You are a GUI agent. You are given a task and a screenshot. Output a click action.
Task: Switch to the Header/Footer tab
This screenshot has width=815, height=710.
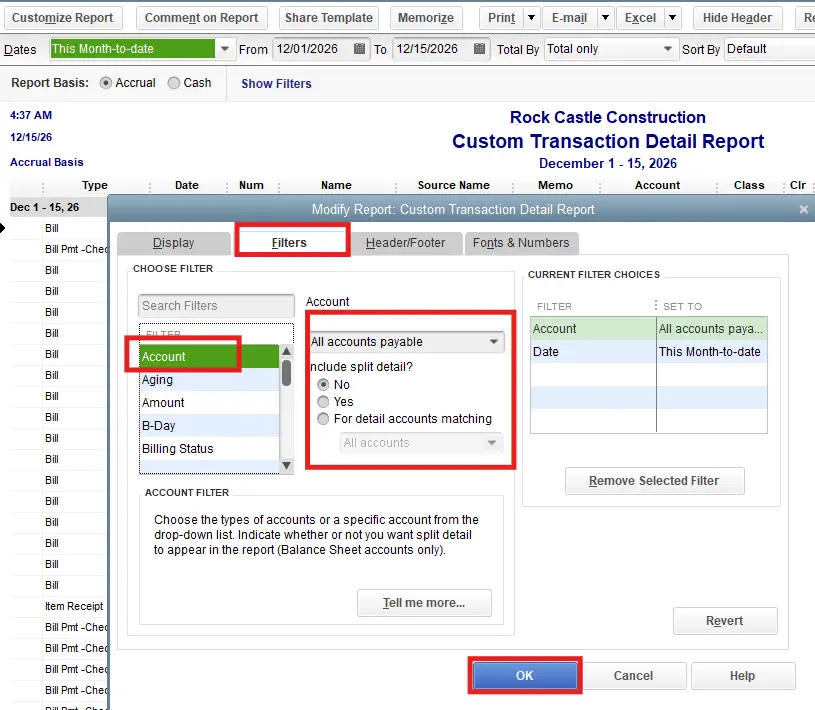(x=406, y=243)
